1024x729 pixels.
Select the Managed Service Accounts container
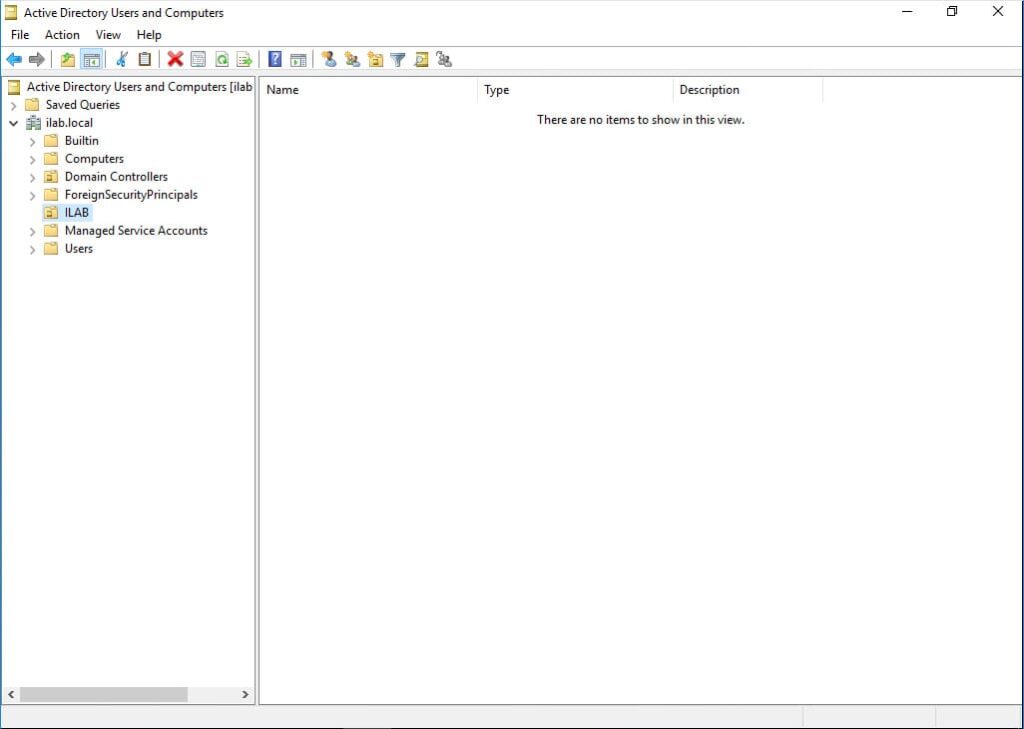pyautogui.click(x=136, y=231)
